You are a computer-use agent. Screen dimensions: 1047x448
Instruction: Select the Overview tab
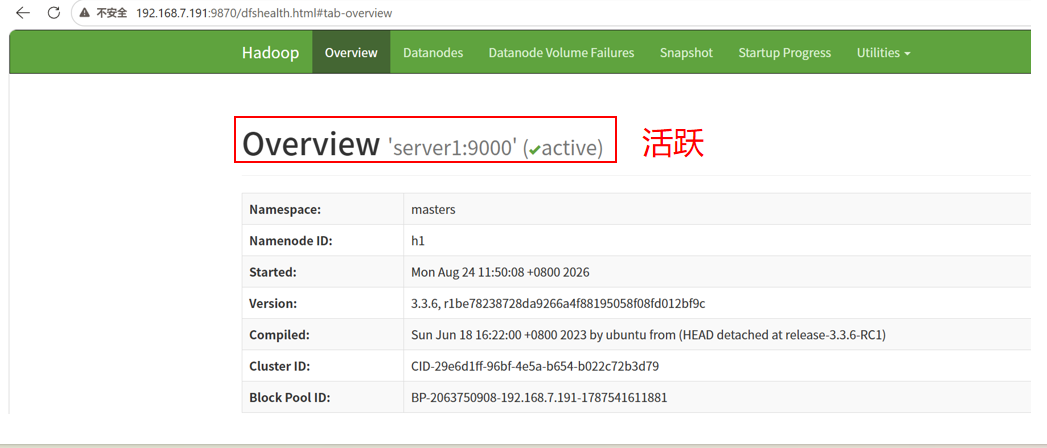[351, 53]
